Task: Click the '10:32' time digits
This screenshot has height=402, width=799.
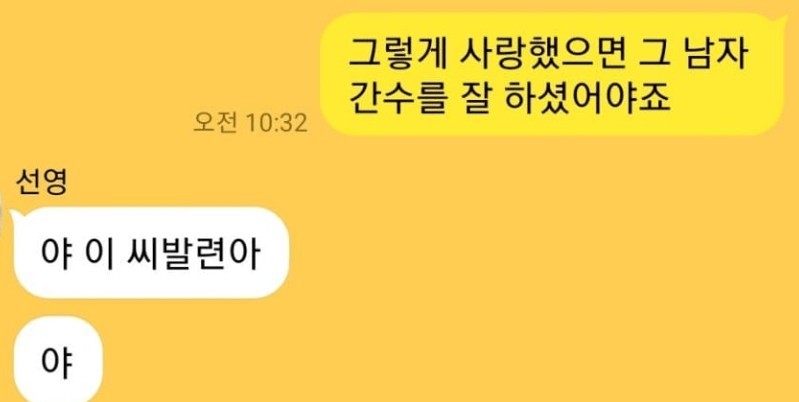Action: point(276,123)
